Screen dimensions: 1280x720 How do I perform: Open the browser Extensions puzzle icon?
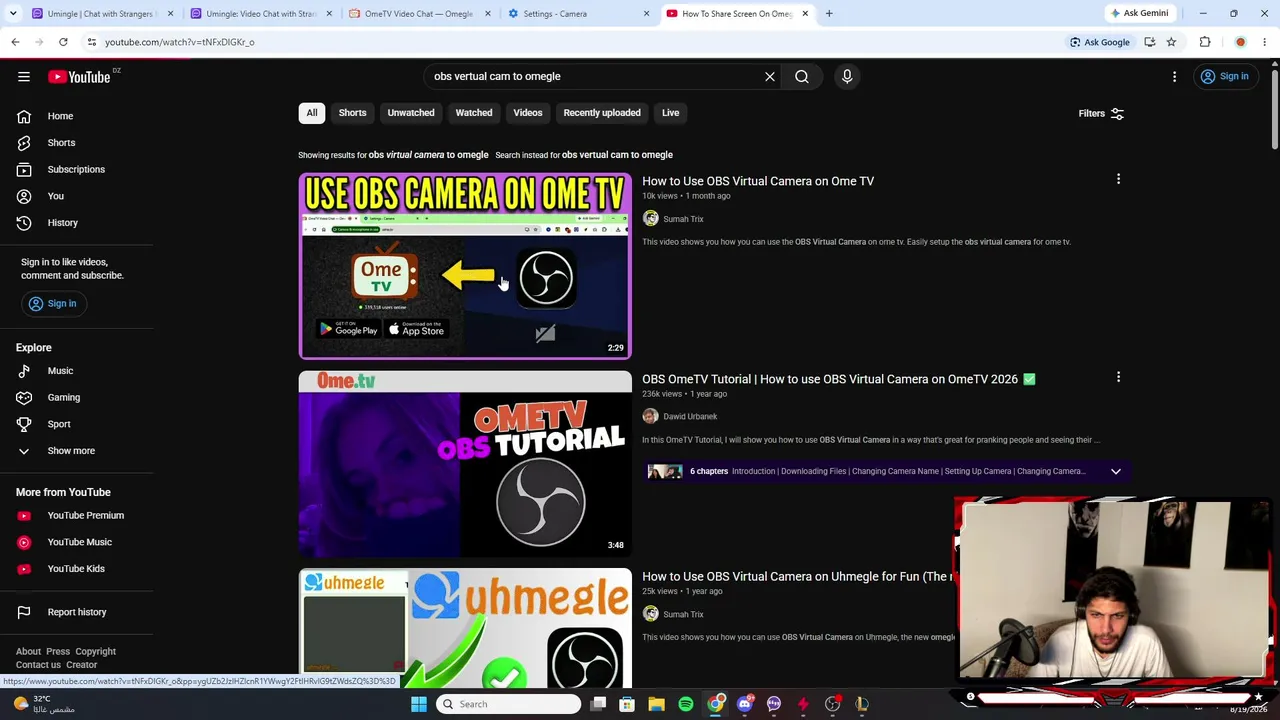[x=1205, y=42]
